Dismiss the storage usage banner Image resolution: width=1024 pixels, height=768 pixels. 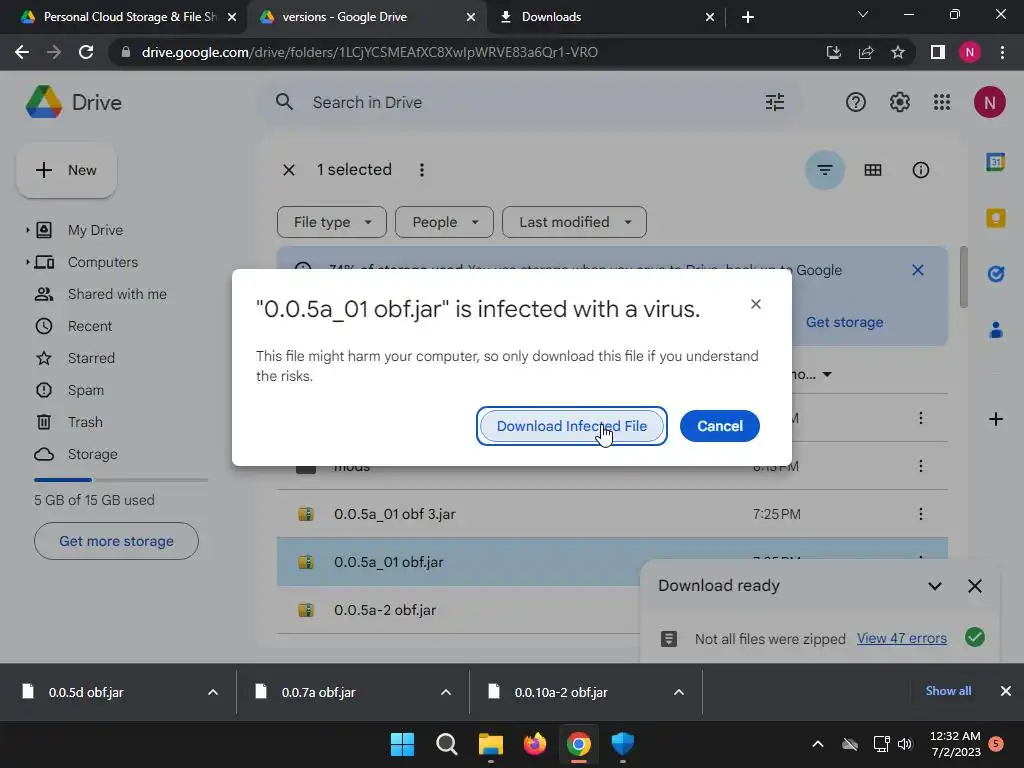918,270
